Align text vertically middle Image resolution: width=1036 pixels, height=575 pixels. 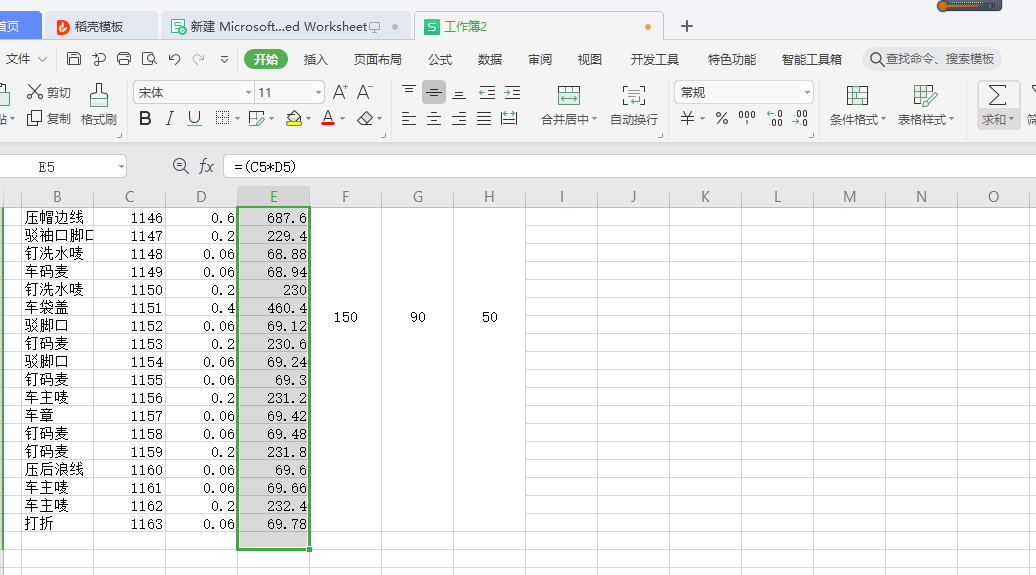(433, 93)
